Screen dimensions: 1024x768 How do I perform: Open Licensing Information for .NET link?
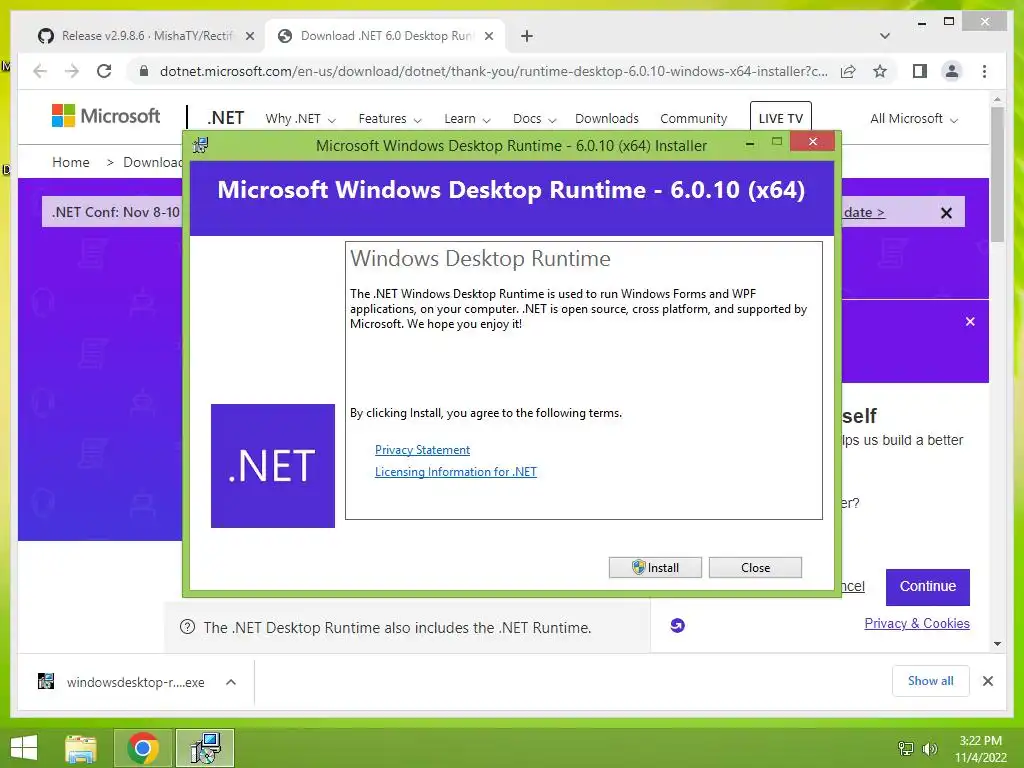[455, 472]
